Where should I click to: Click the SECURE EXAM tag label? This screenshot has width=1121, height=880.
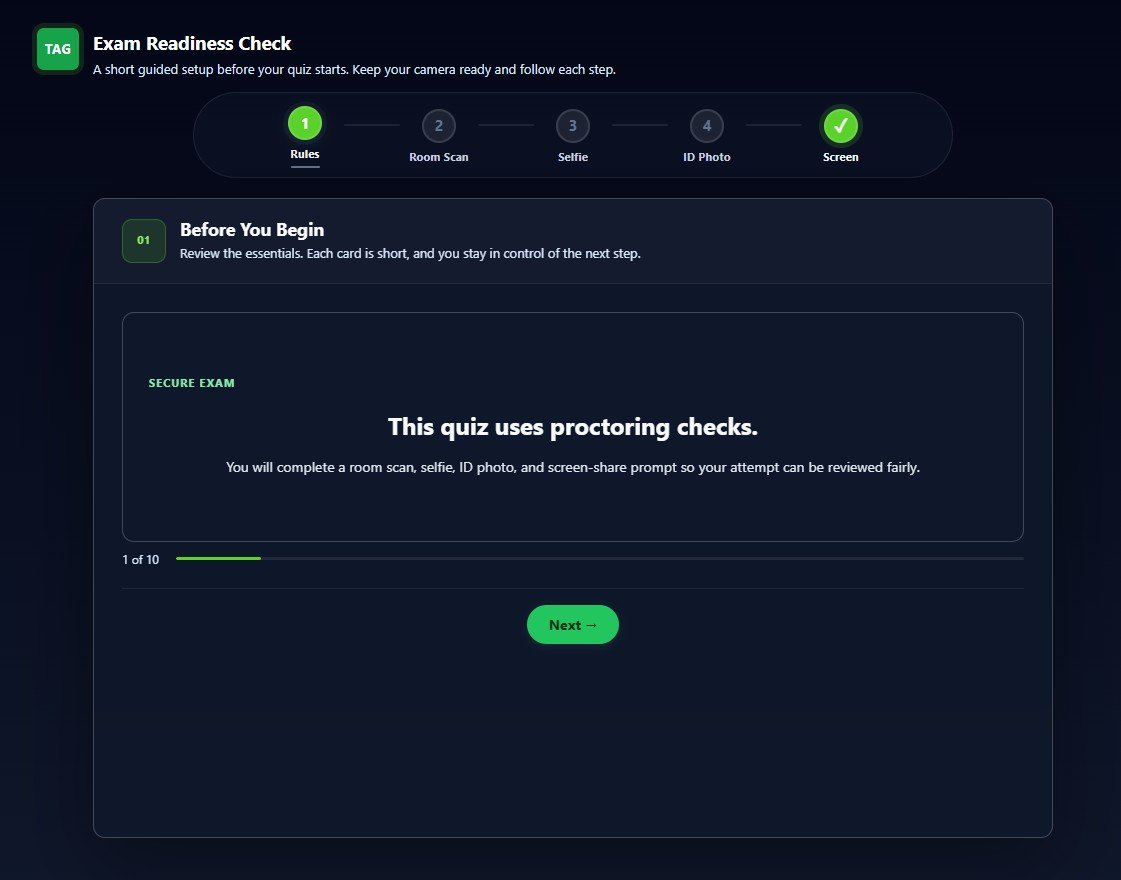[x=192, y=383]
